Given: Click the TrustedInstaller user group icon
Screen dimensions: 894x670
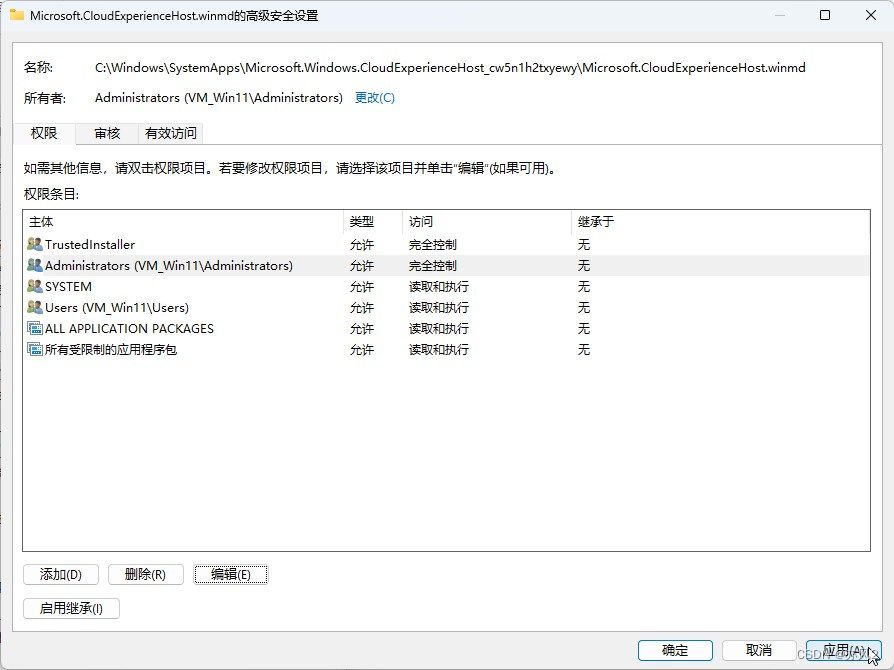Looking at the screenshot, I should 35,245.
